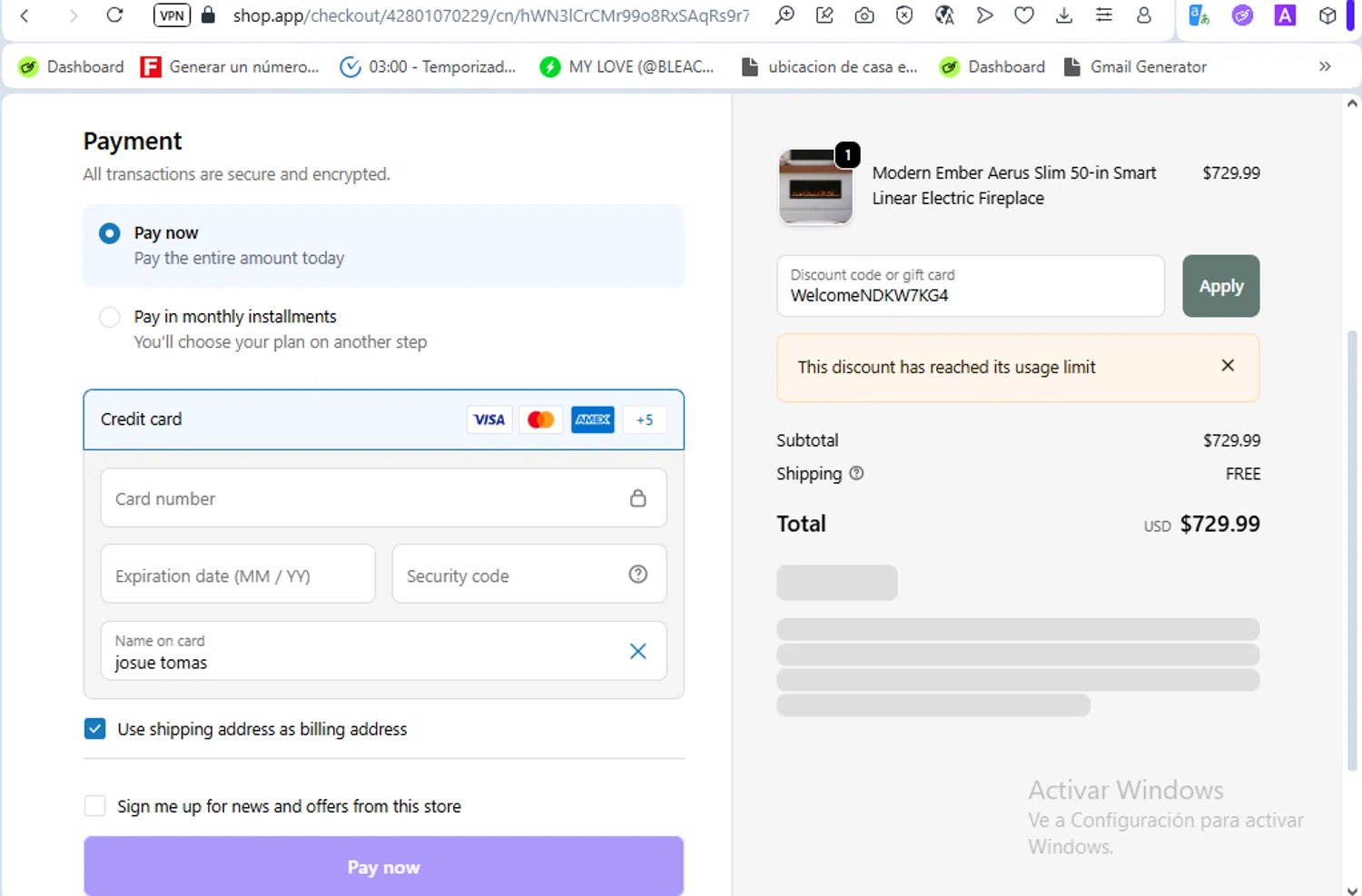Click the Amex card logo
This screenshot has height=896, width=1362.
click(593, 419)
